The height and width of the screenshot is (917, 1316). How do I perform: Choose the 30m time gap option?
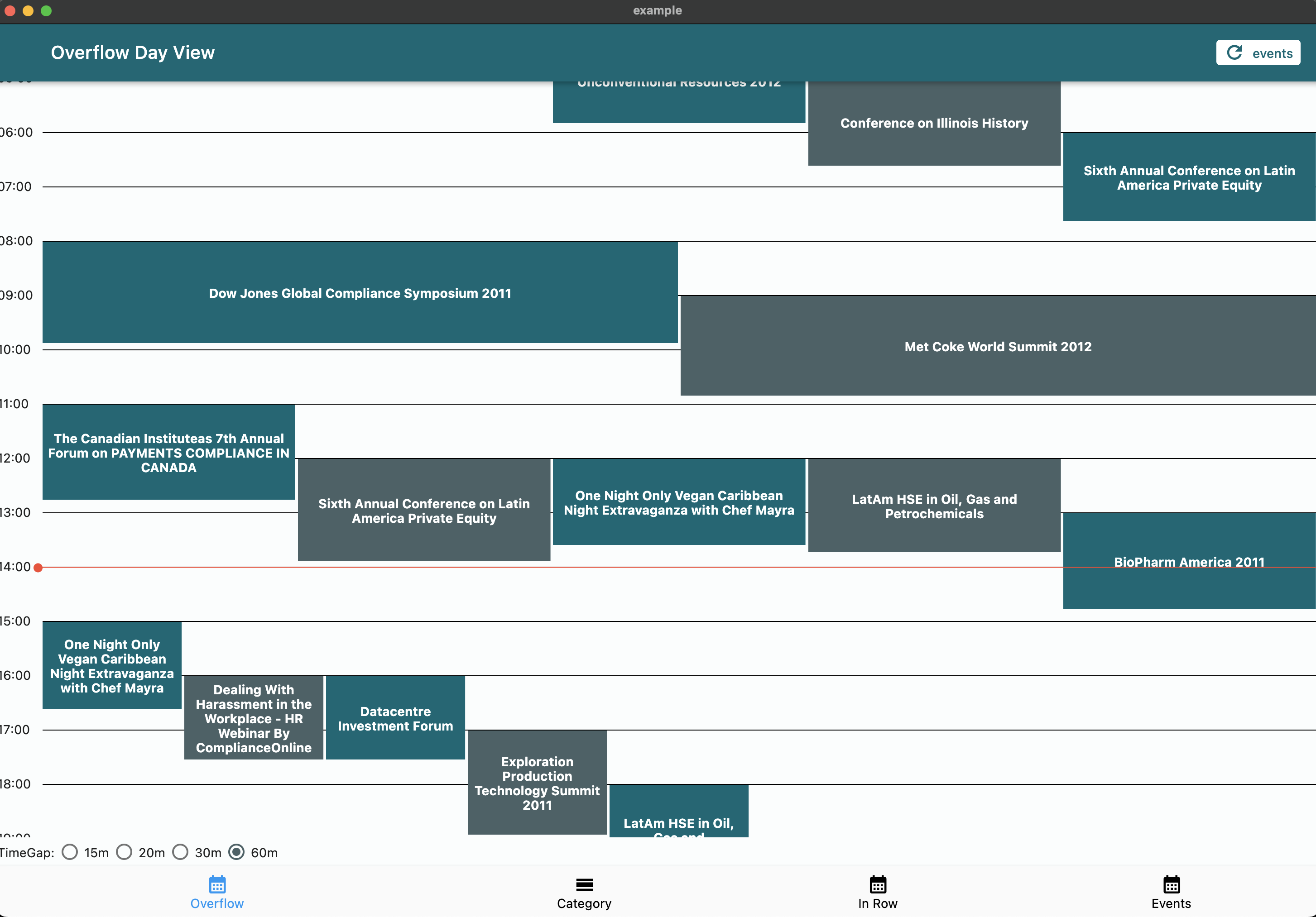point(181,852)
